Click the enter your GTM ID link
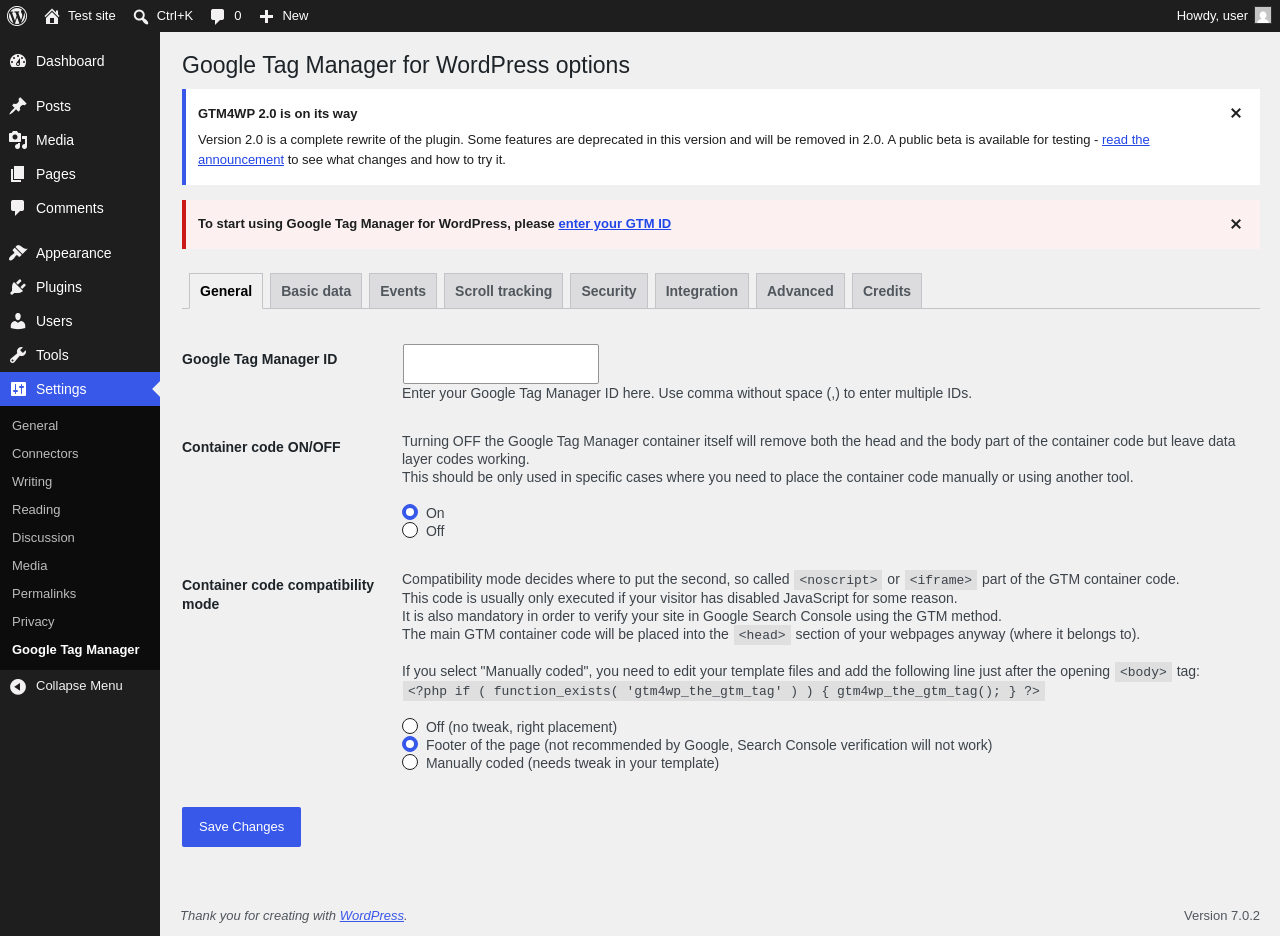Viewport: 1280px width, 936px height. pos(615,224)
